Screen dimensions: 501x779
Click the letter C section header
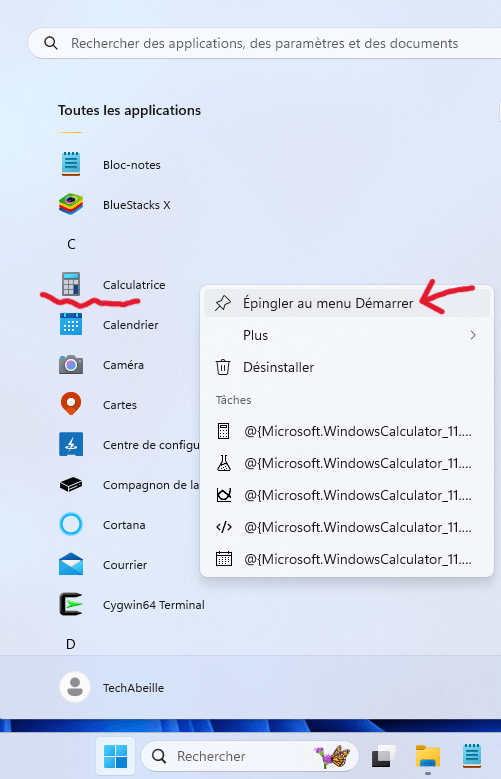click(71, 244)
